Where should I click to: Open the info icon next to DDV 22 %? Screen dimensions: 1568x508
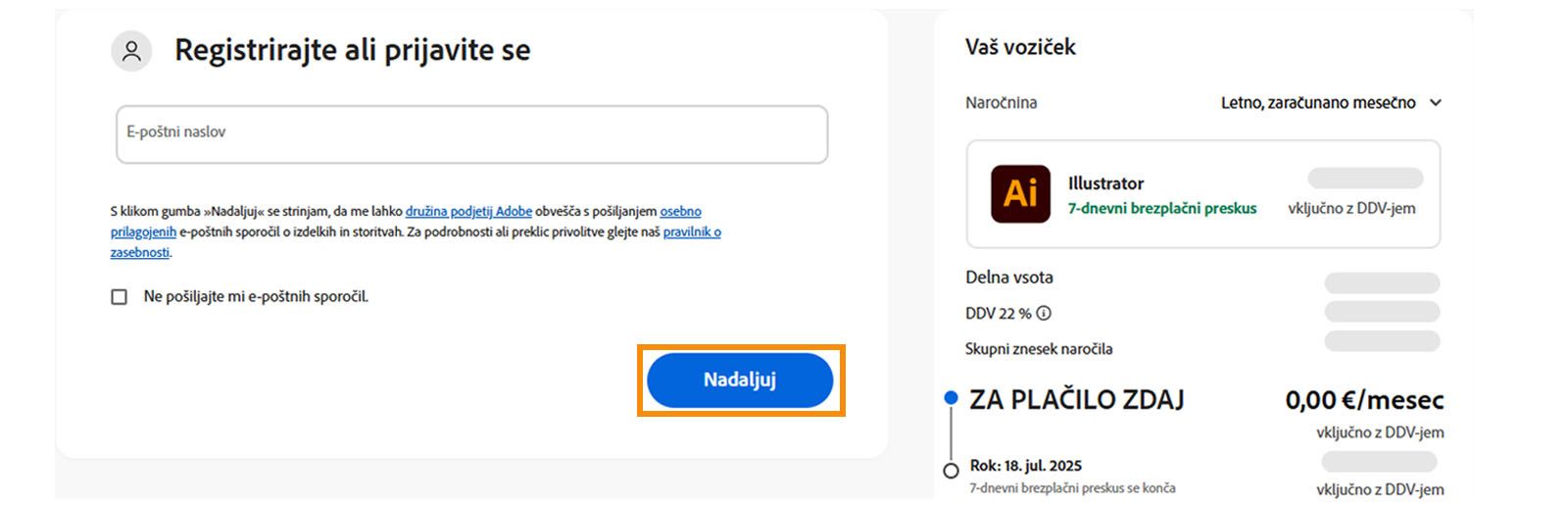coord(1044,314)
